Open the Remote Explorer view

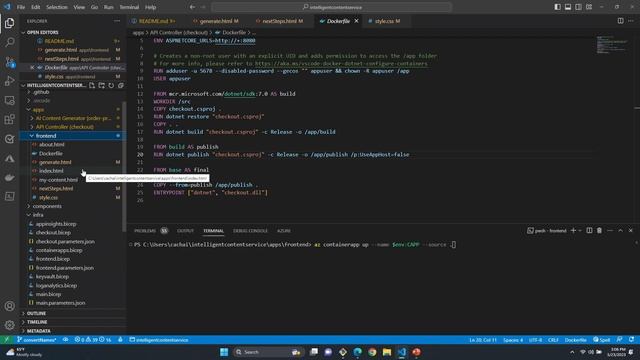pyautogui.click(x=9, y=100)
